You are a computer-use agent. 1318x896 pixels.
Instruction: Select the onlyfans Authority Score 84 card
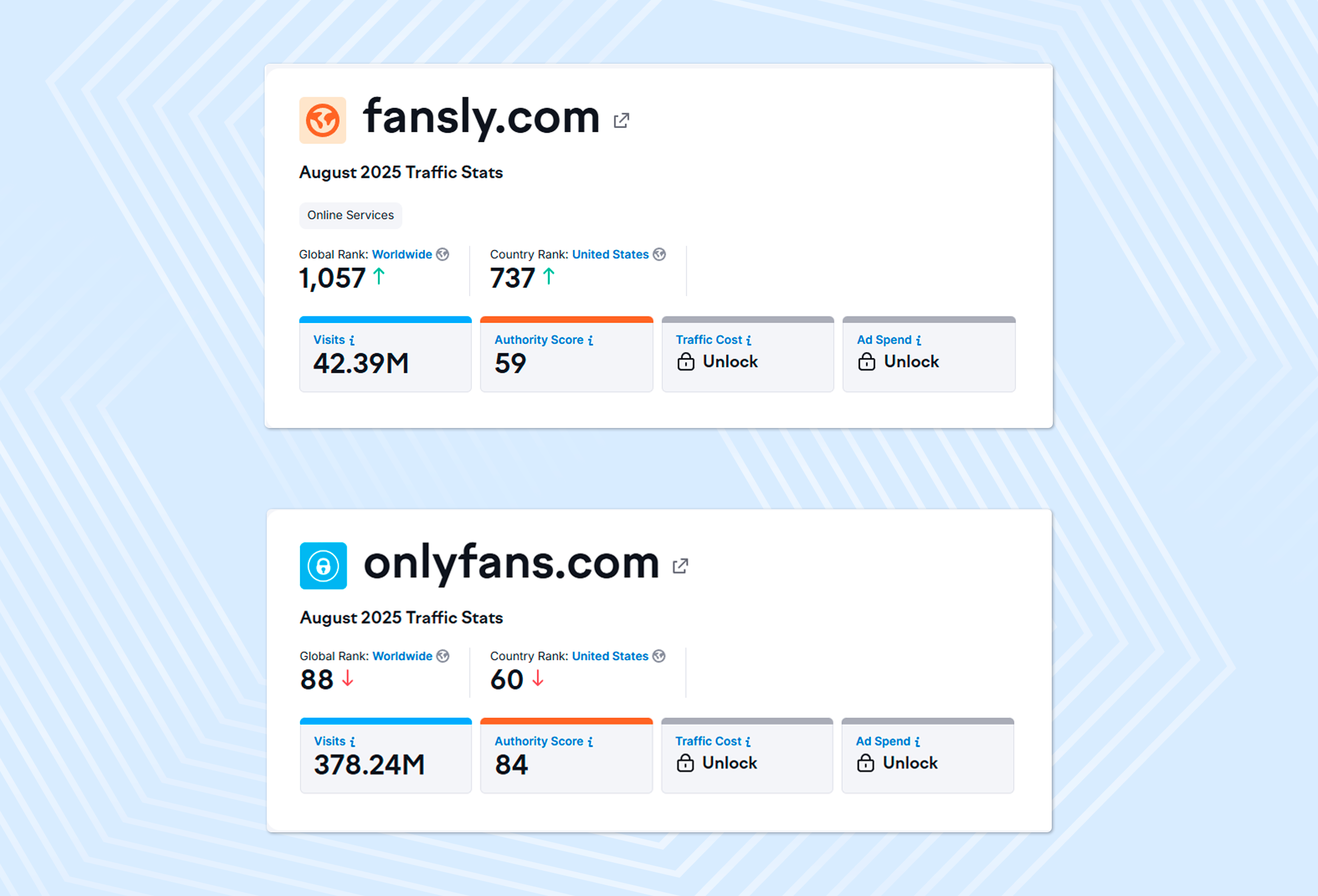[566, 756]
